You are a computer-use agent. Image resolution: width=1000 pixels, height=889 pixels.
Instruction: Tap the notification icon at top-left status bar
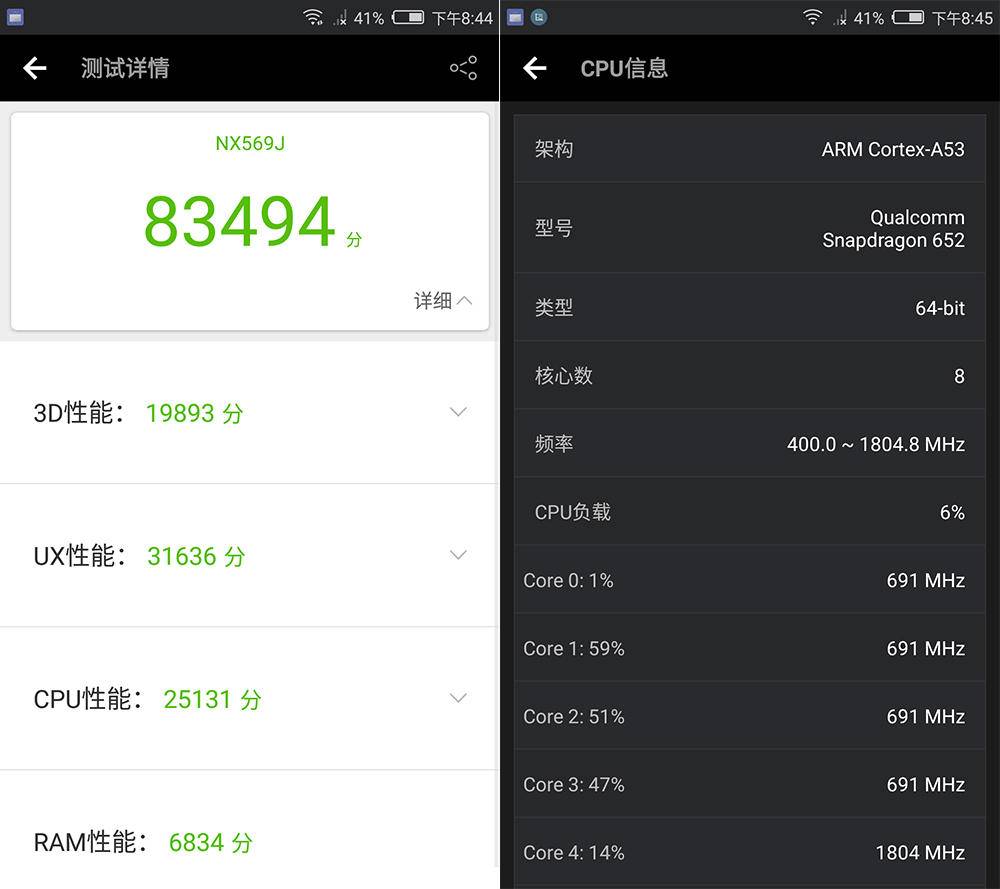coord(14,16)
